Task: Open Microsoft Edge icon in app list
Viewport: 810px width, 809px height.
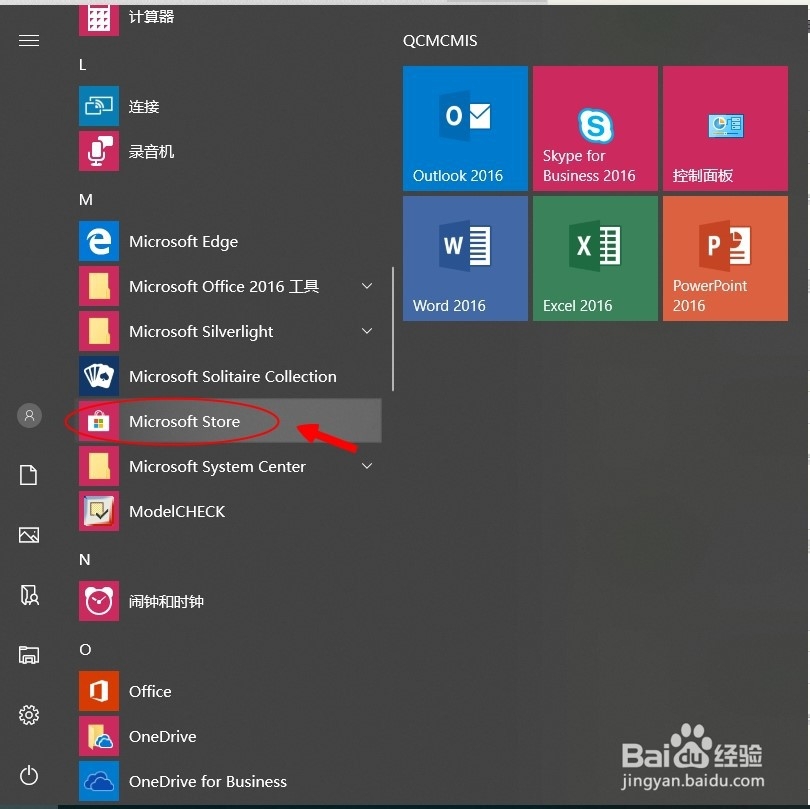Action: click(99, 241)
